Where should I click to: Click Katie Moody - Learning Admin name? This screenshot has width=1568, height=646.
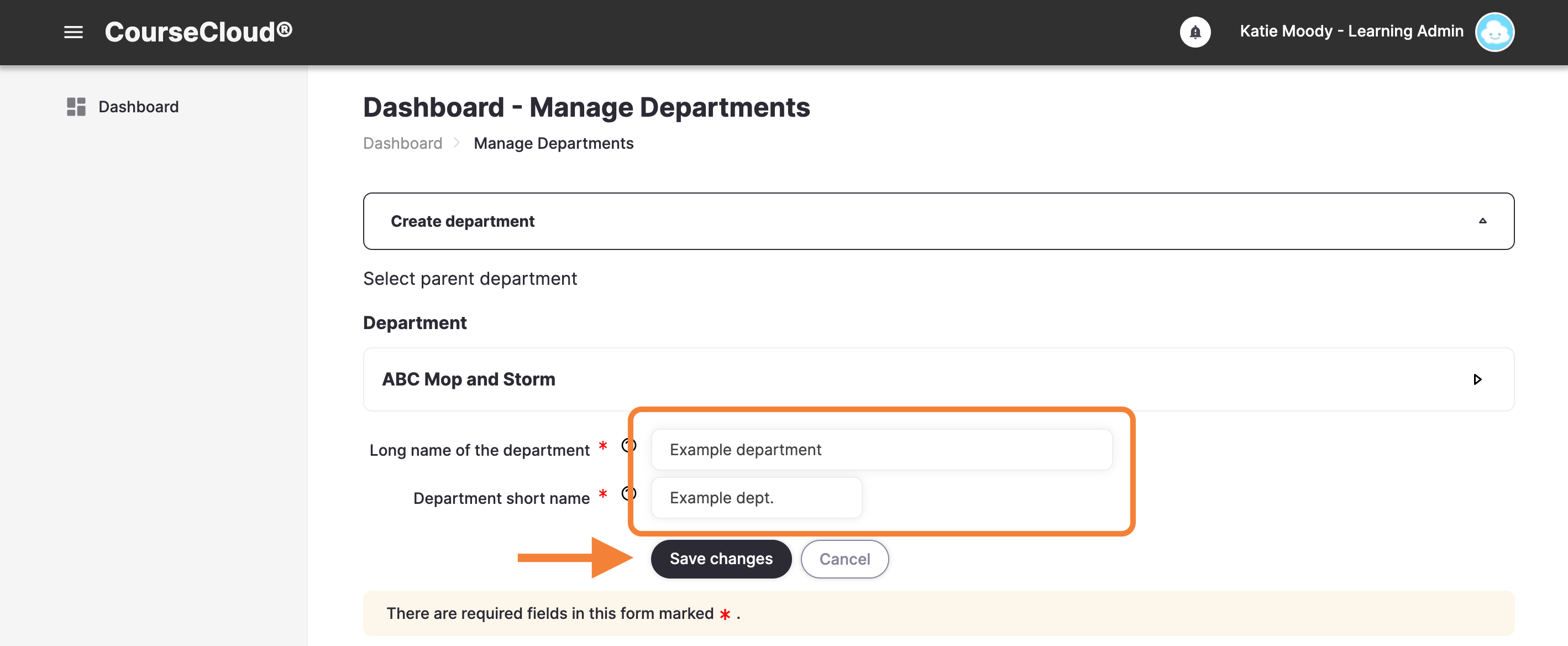[x=1351, y=31]
